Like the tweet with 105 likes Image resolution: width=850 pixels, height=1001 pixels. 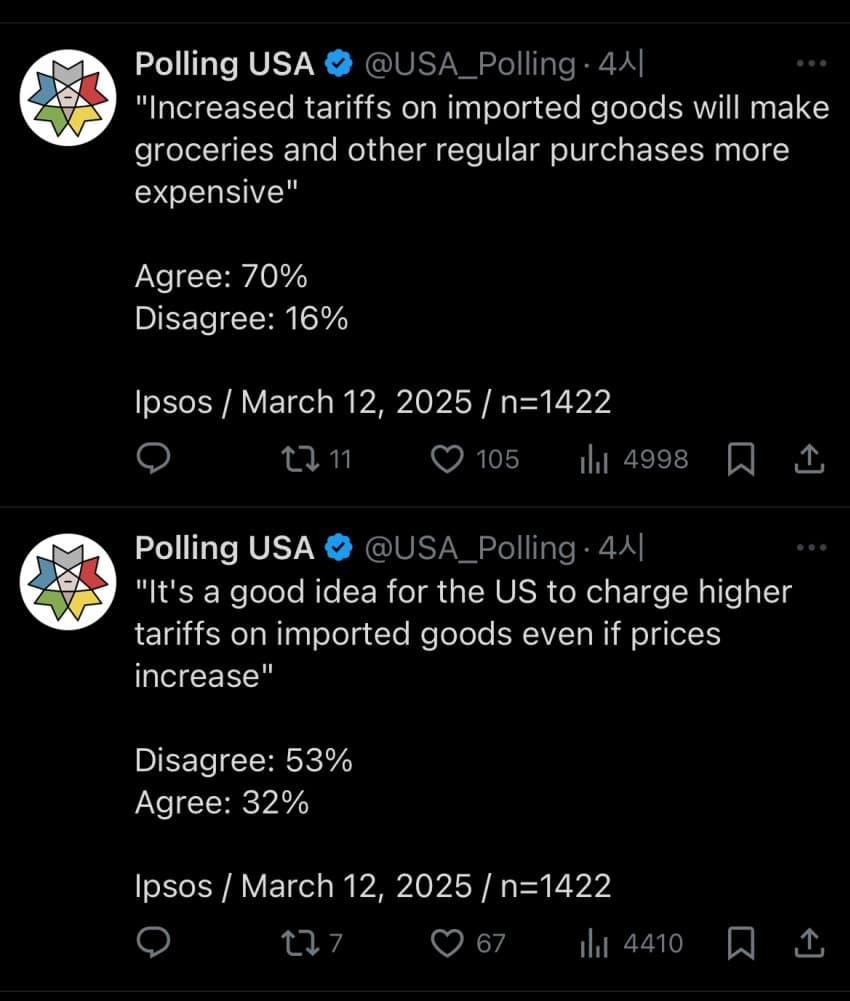click(x=448, y=459)
